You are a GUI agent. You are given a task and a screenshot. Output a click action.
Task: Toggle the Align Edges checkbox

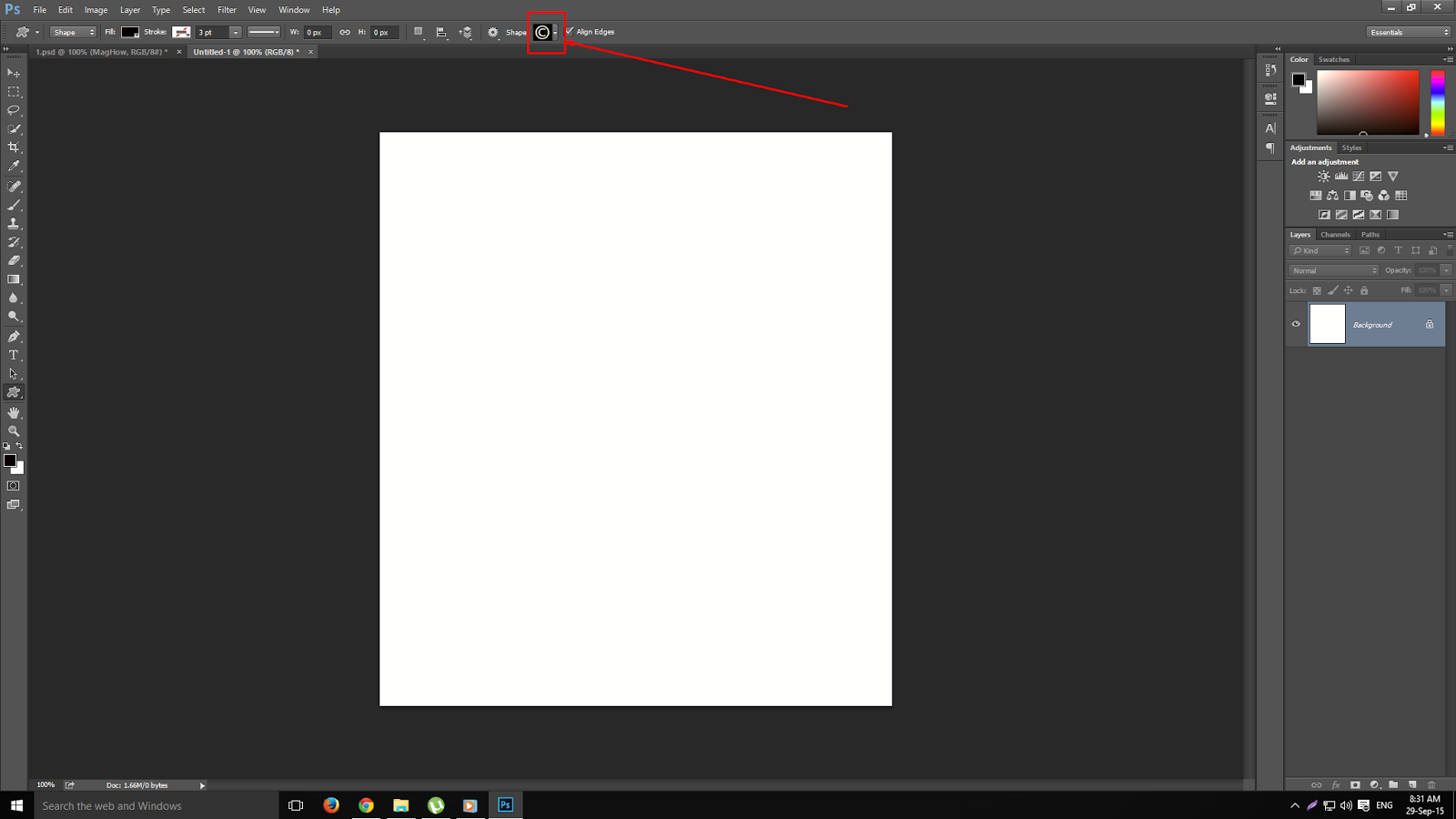coord(570,32)
